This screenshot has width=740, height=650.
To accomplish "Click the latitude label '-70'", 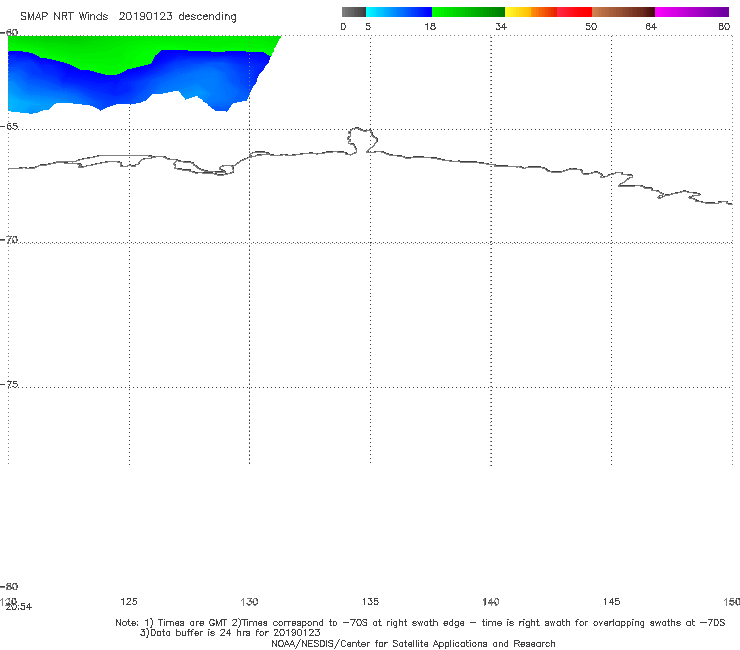I will [x=9, y=240].
